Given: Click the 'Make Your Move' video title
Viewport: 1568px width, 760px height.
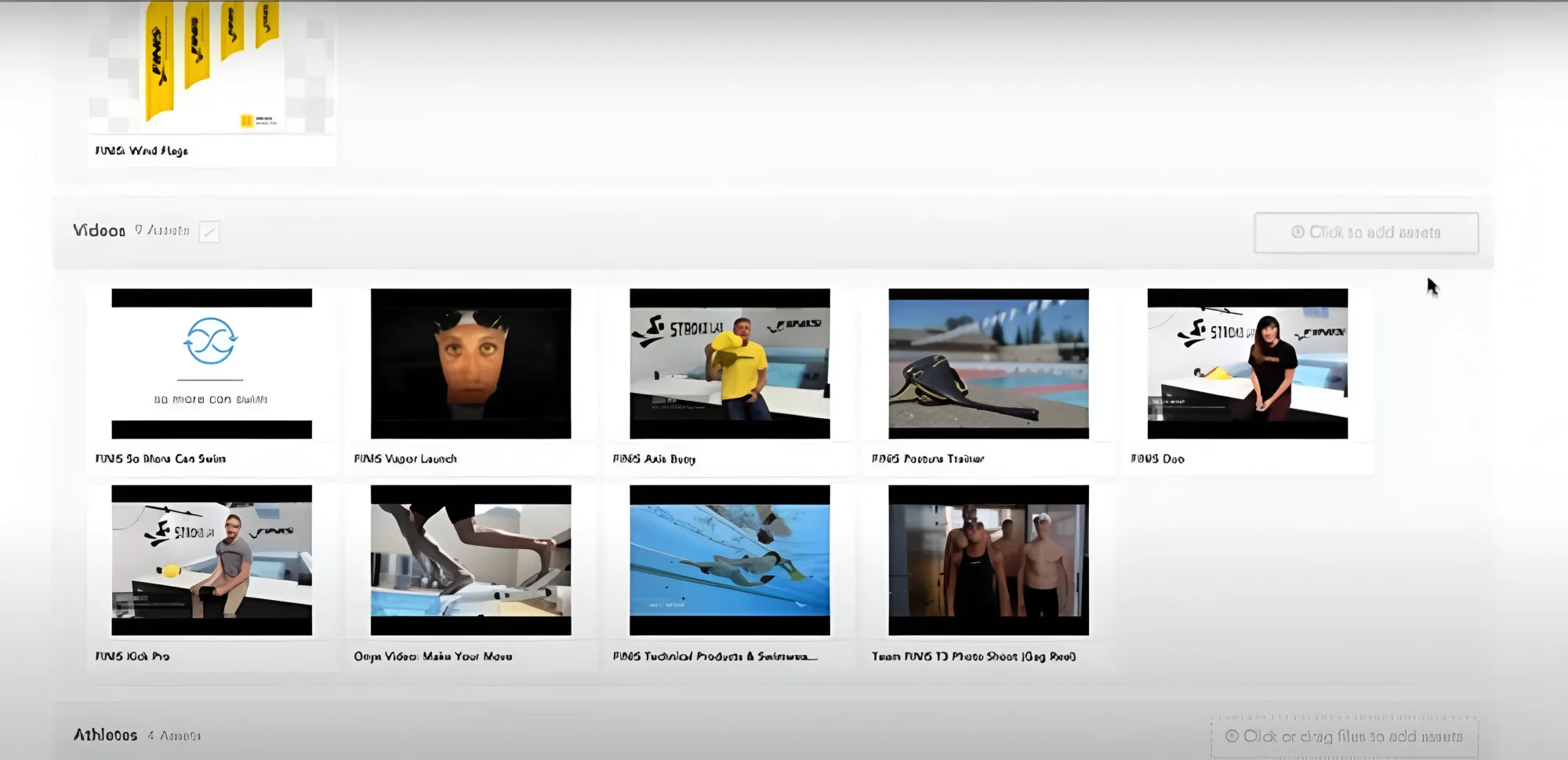Looking at the screenshot, I should [433, 656].
